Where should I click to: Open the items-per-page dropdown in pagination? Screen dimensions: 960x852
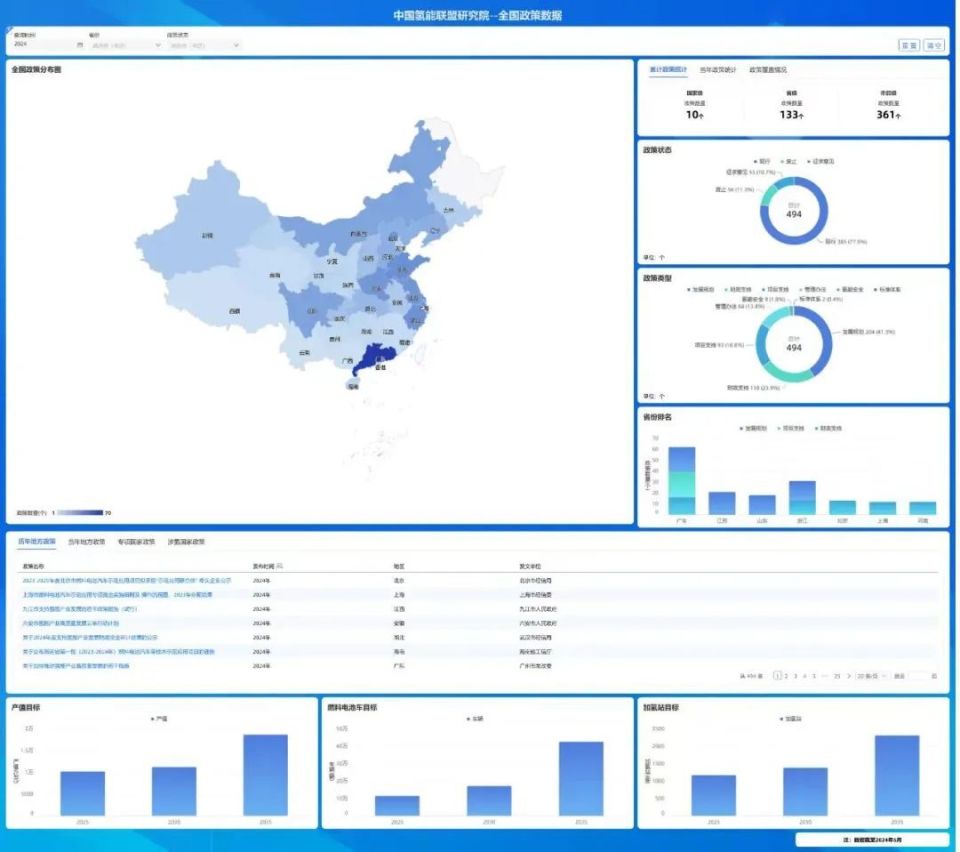[871, 676]
